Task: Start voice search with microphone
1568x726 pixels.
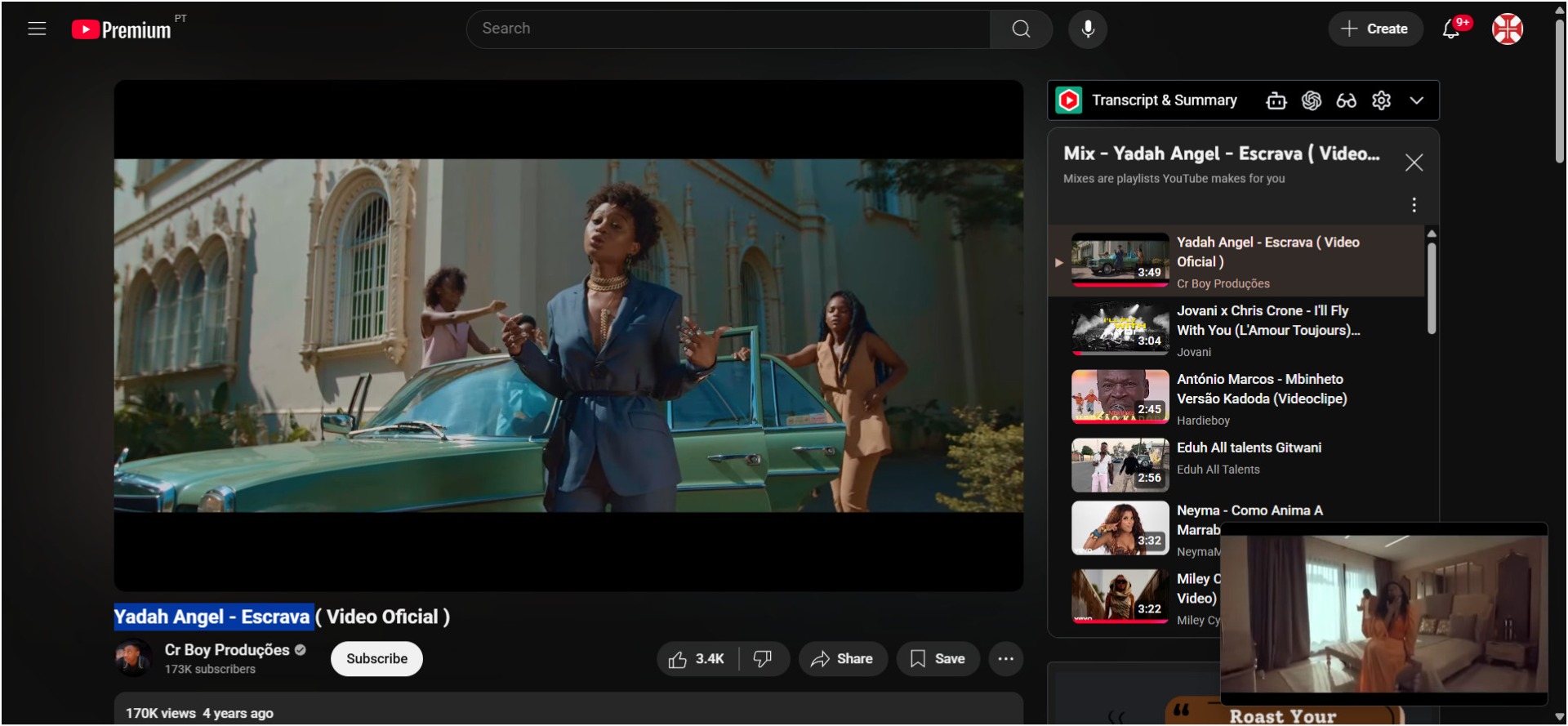Action: coord(1088,29)
